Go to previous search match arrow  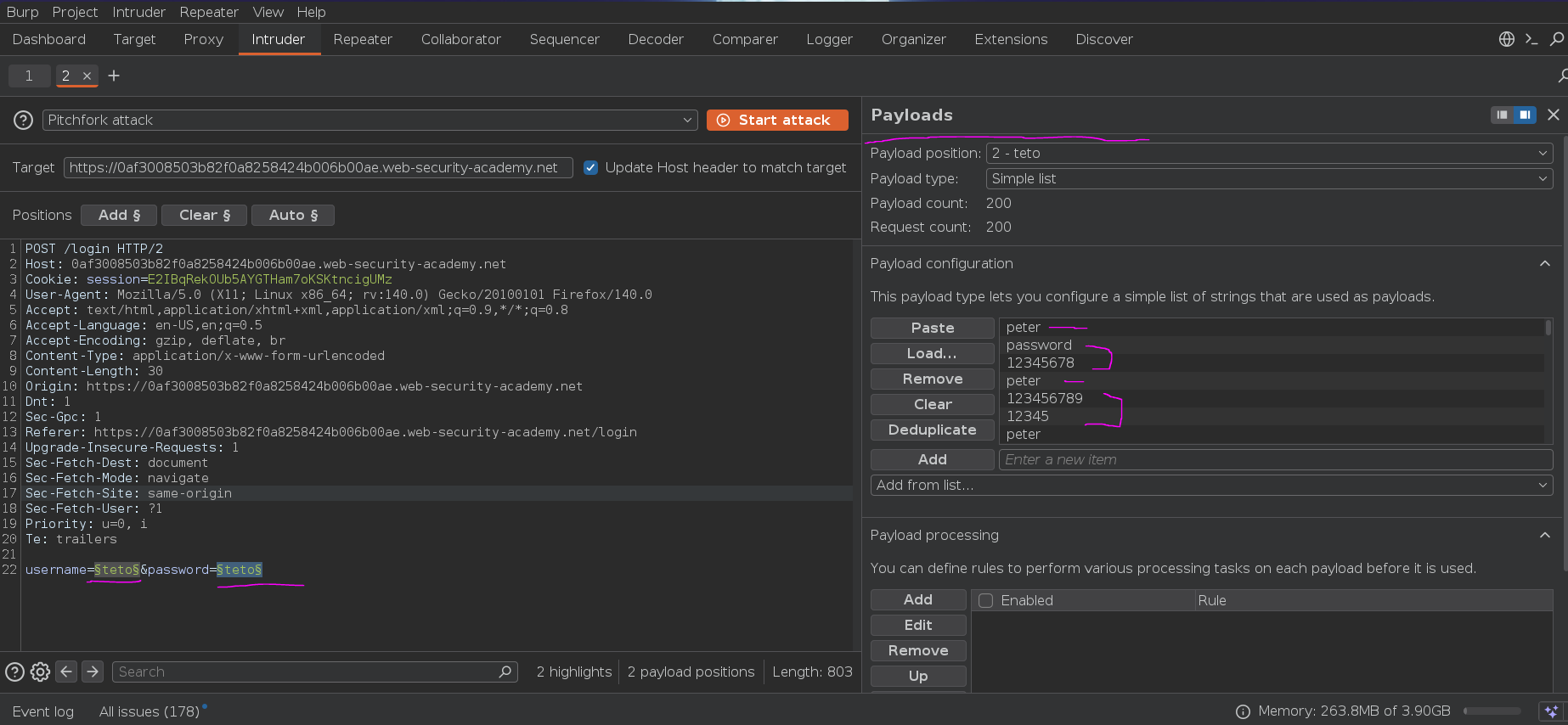click(x=66, y=672)
